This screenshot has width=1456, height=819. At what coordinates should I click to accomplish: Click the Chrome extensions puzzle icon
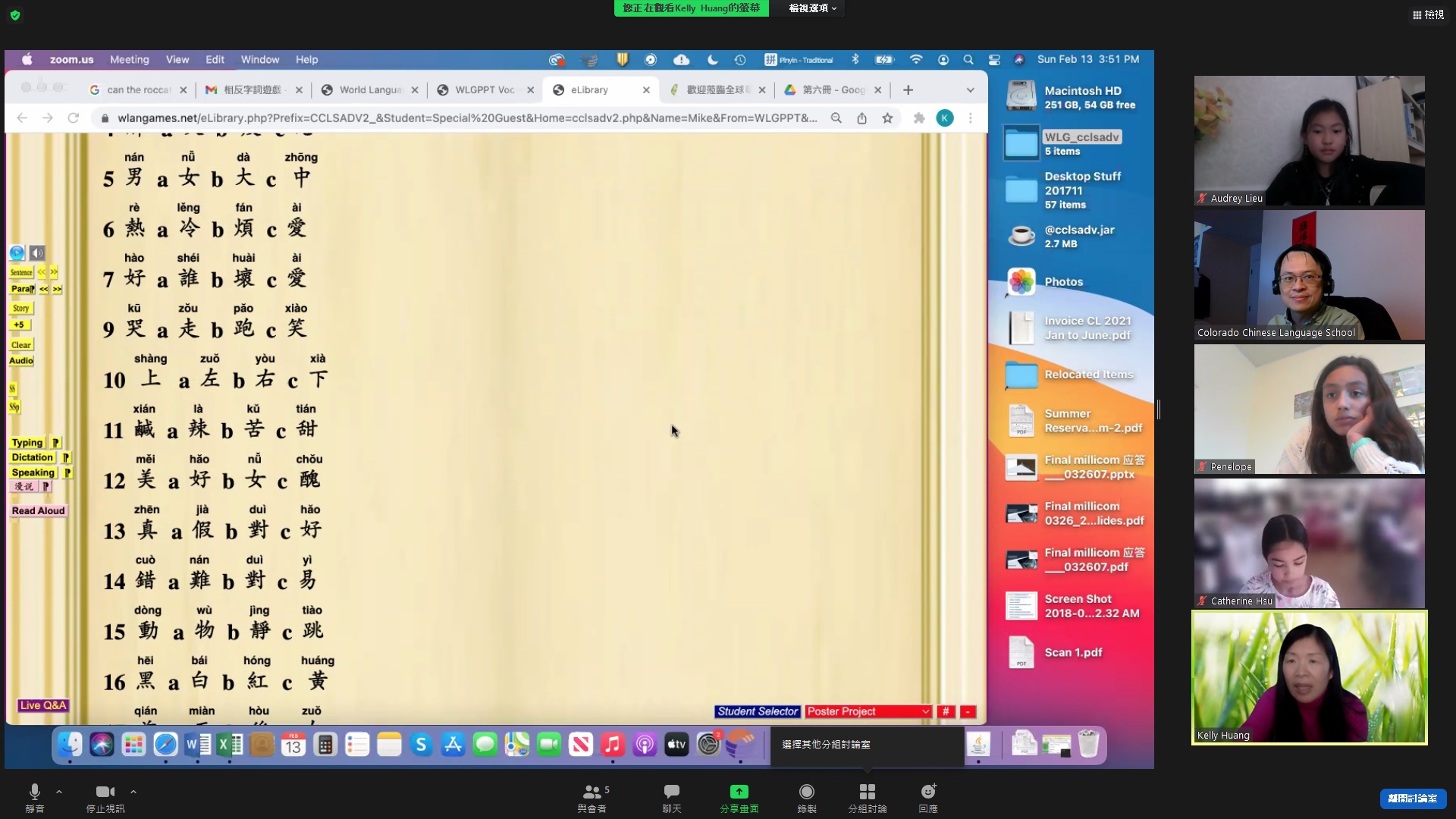919,118
